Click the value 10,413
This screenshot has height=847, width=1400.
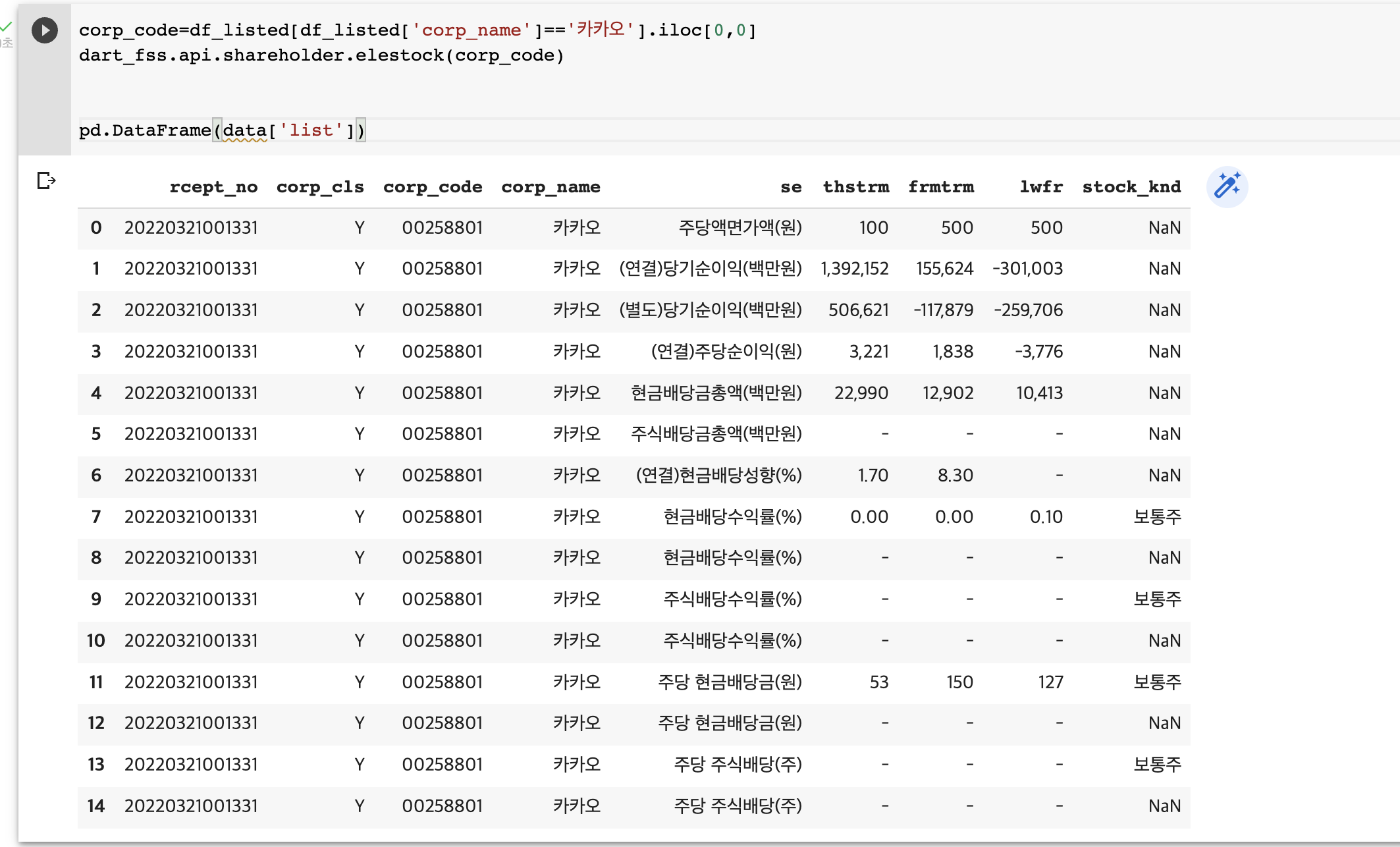pyautogui.click(x=1039, y=393)
